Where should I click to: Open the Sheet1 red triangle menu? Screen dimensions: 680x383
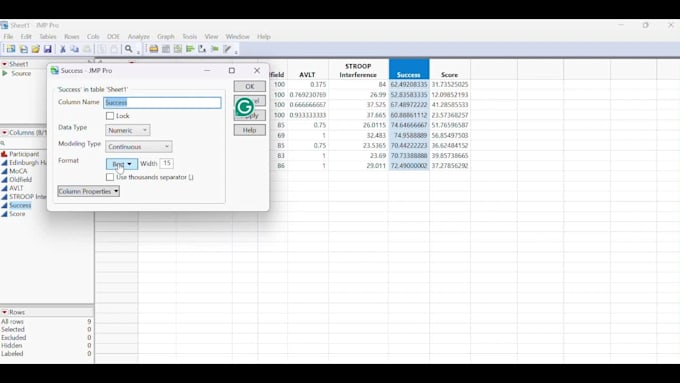point(4,64)
